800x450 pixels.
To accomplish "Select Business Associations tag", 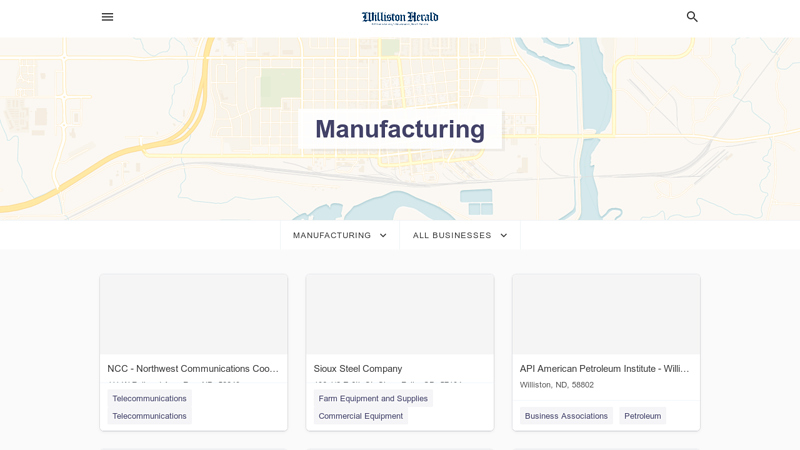I will click(x=566, y=416).
